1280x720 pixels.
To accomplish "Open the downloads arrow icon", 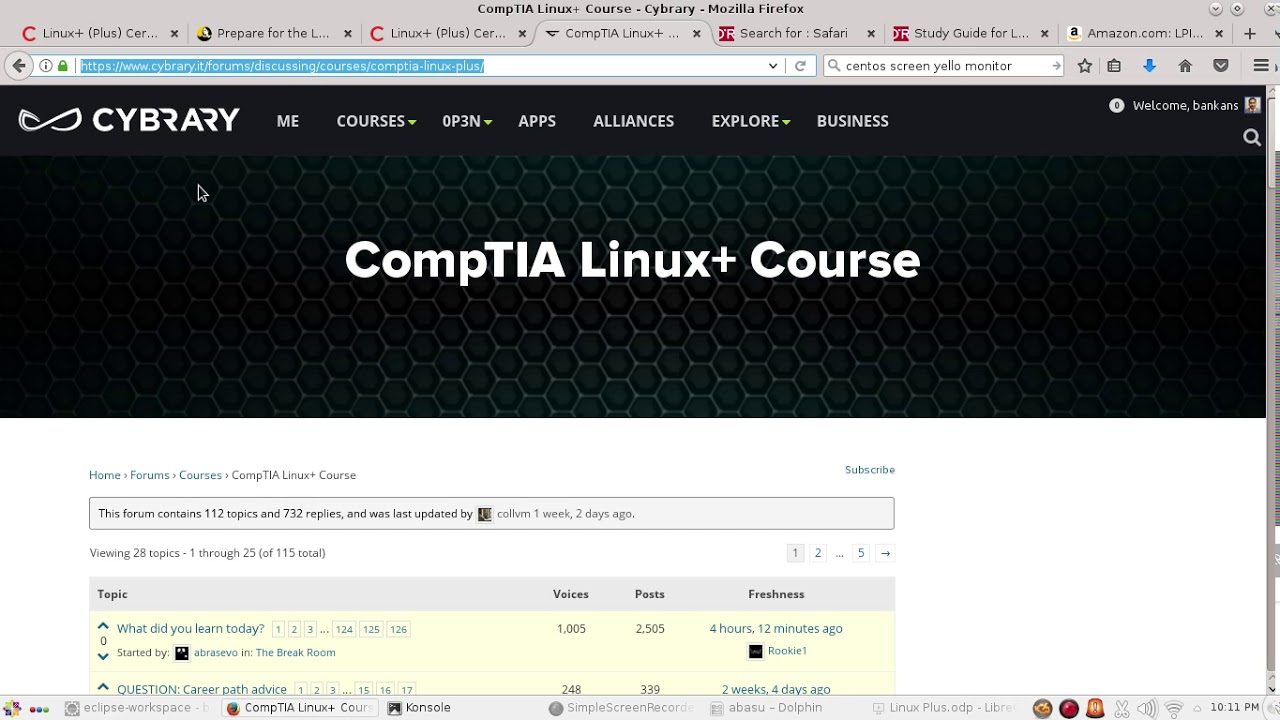I will click(x=1149, y=66).
